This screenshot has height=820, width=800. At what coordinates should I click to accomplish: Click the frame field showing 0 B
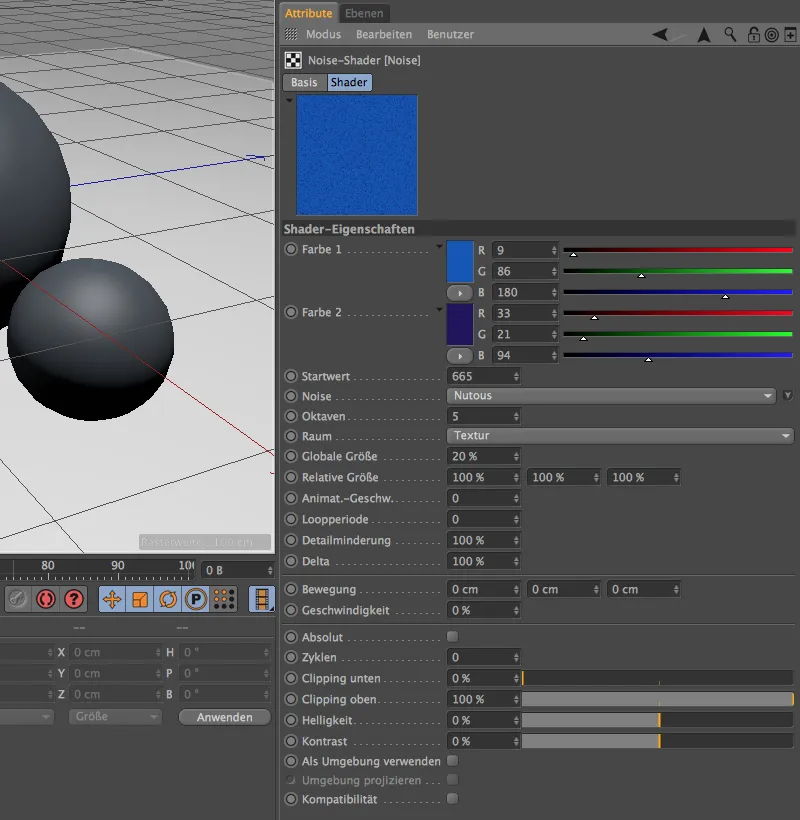tap(238, 570)
